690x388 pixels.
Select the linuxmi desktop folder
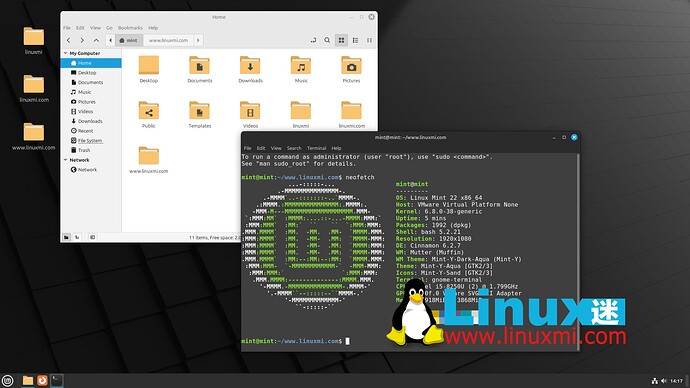(x=33, y=40)
